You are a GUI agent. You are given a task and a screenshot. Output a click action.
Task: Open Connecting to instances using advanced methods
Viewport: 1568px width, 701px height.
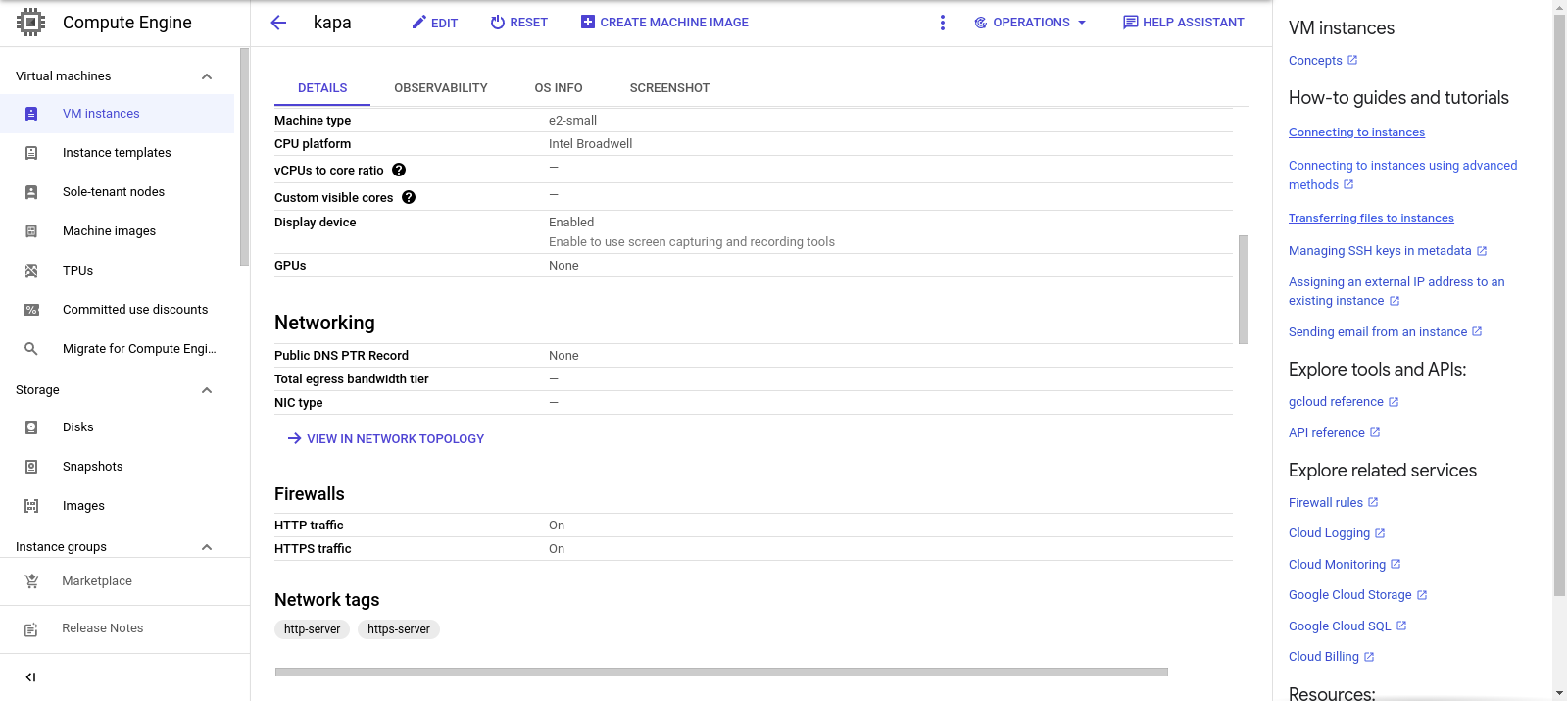pyautogui.click(x=1402, y=175)
